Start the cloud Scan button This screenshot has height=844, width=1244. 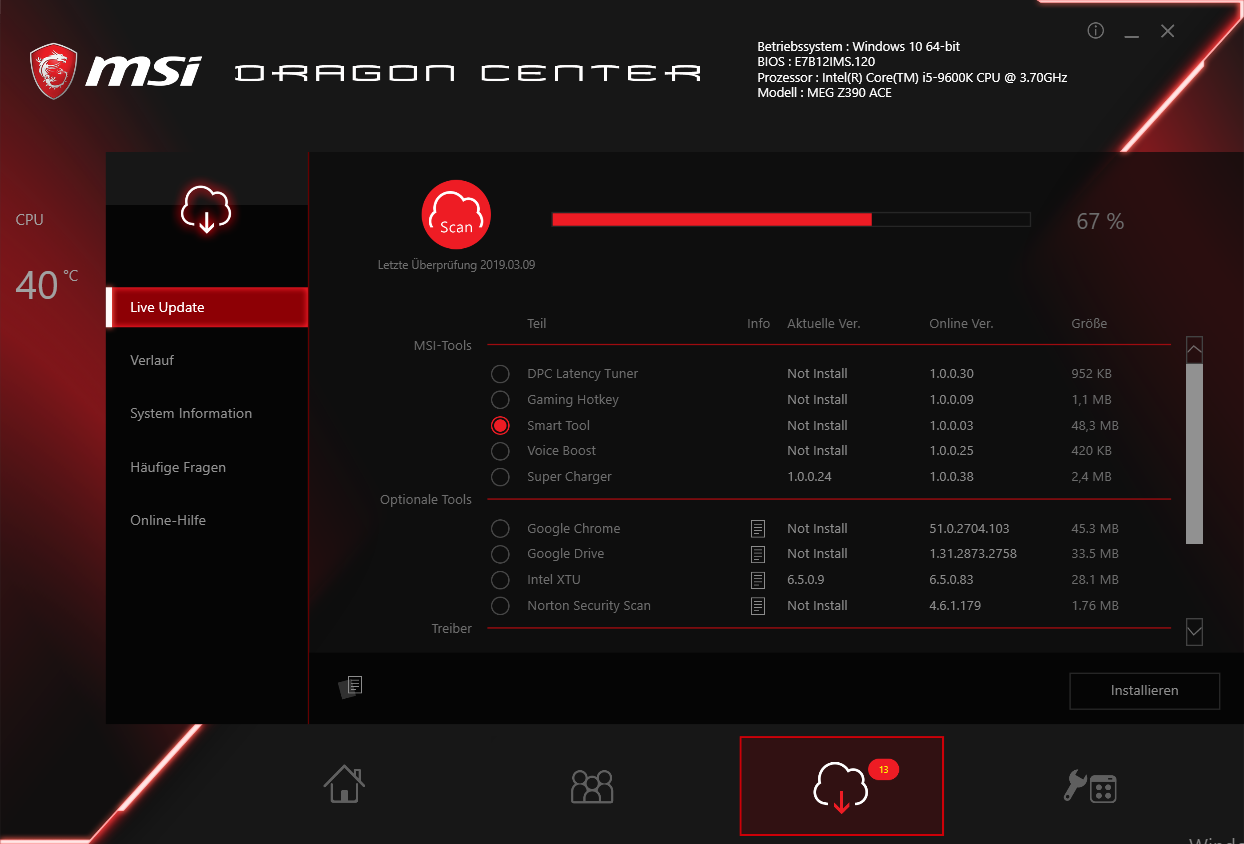click(x=456, y=214)
